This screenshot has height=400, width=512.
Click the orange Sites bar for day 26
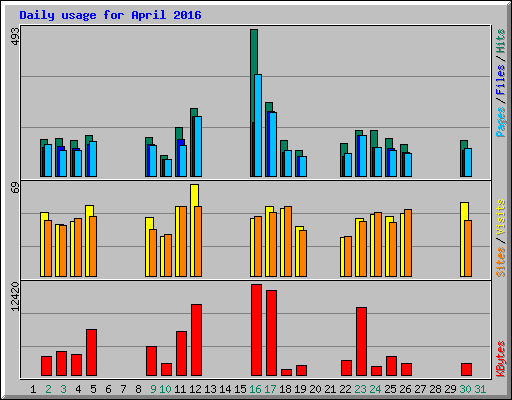pos(408,243)
